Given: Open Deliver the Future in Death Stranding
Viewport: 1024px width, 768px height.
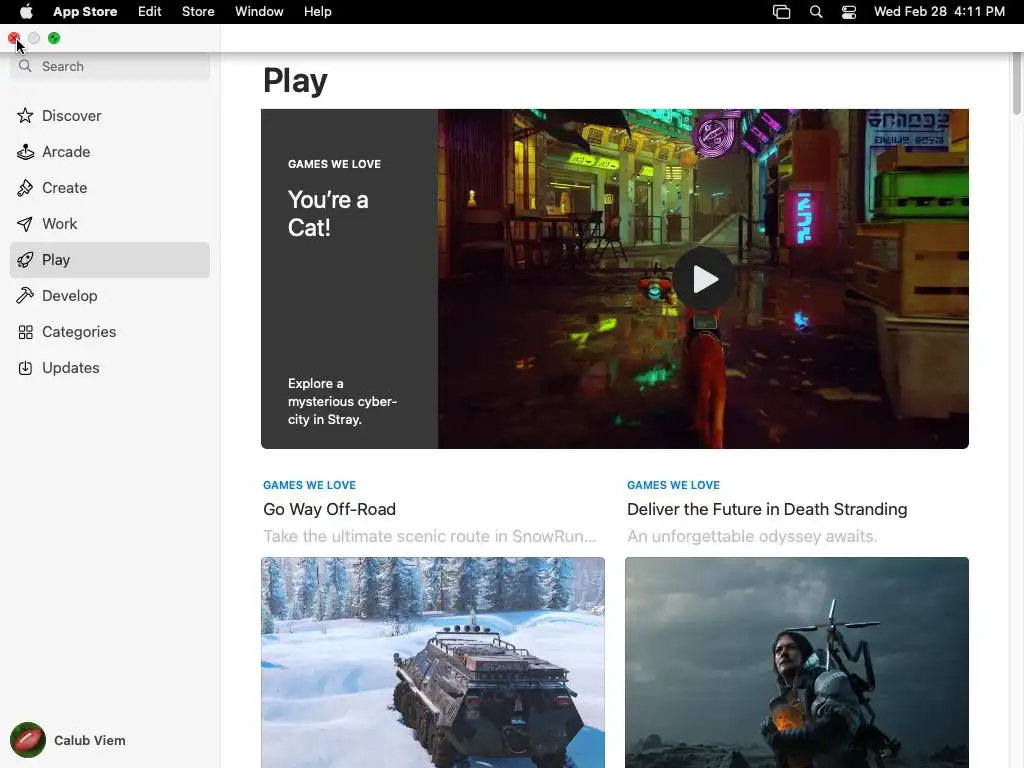Looking at the screenshot, I should pyautogui.click(x=767, y=509).
